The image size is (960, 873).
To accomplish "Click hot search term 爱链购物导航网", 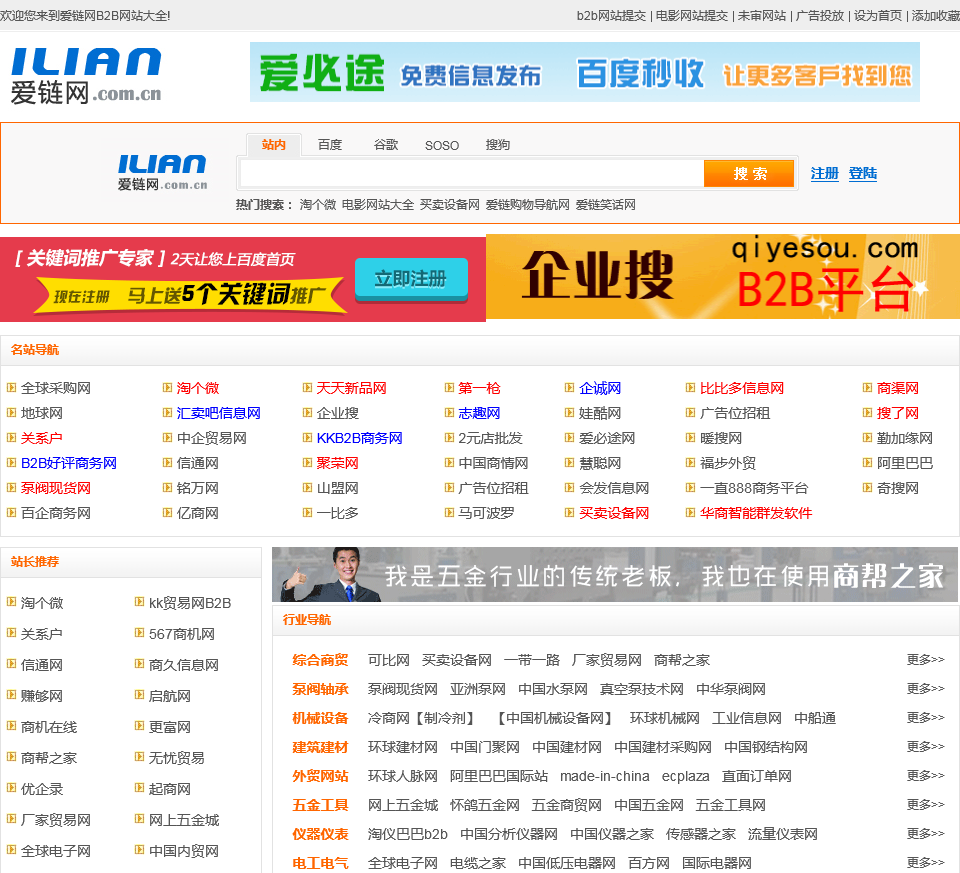I will [527, 205].
